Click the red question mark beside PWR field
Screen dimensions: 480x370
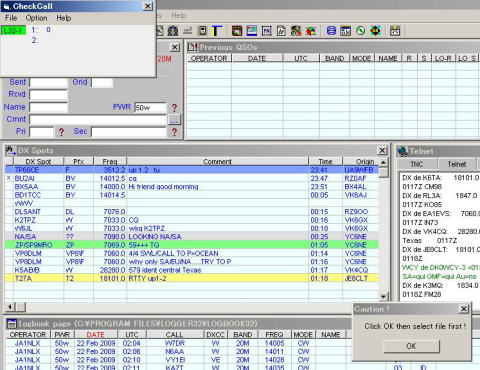[174, 108]
